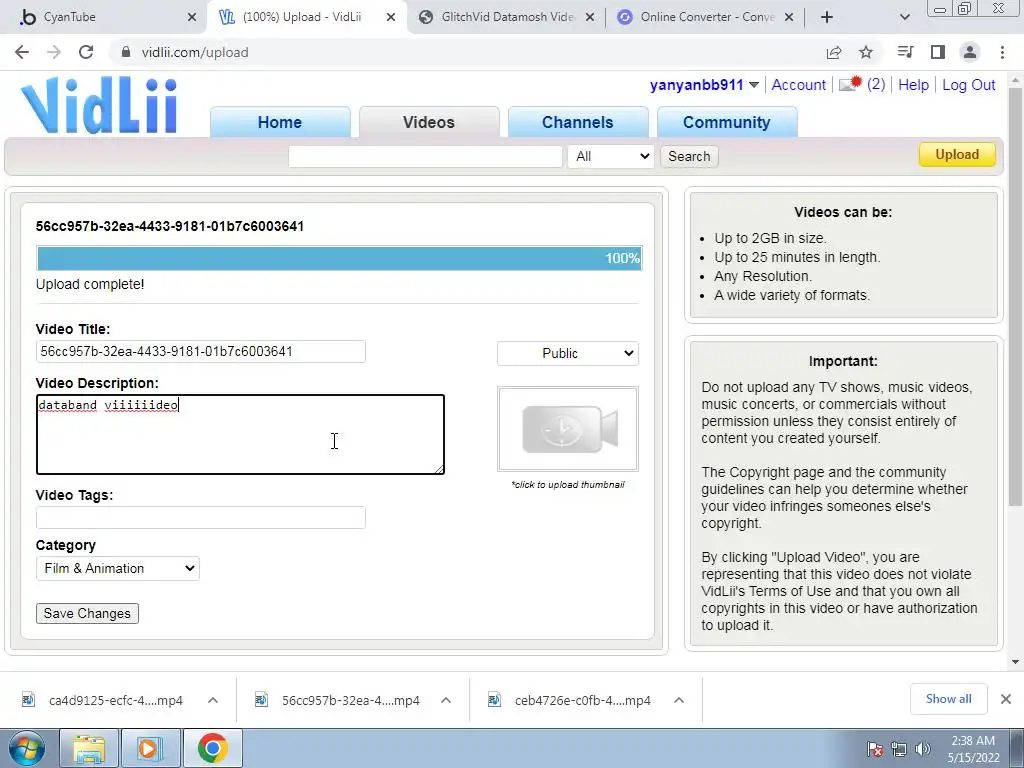Focus the Video Title field
The width and height of the screenshot is (1024, 768).
(x=200, y=351)
